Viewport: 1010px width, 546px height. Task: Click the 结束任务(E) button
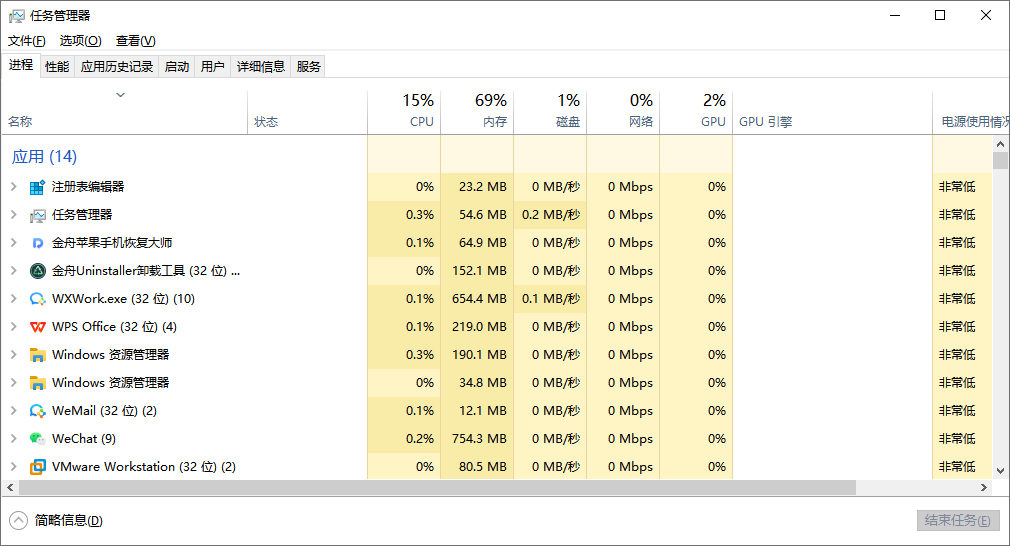(x=958, y=520)
